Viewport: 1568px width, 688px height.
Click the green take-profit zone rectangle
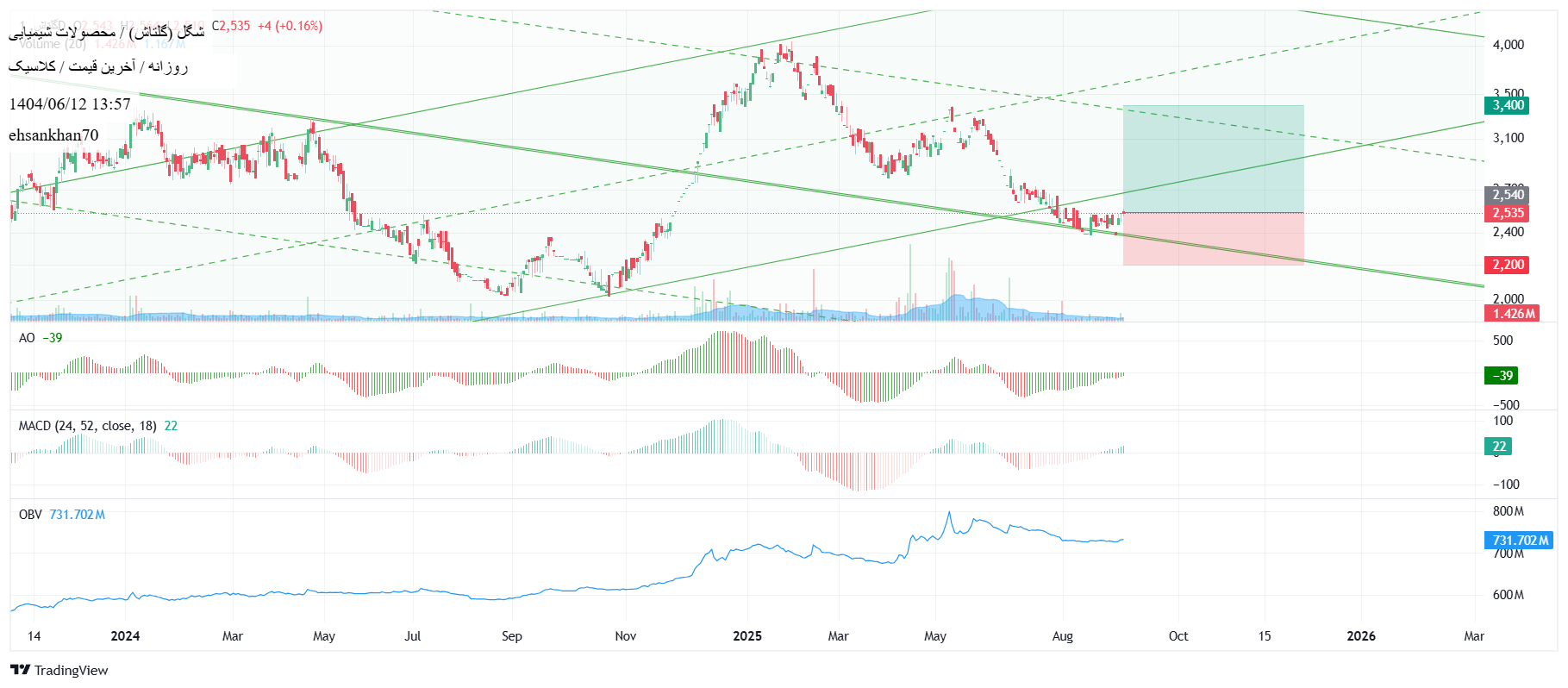pyautogui.click(x=1212, y=159)
